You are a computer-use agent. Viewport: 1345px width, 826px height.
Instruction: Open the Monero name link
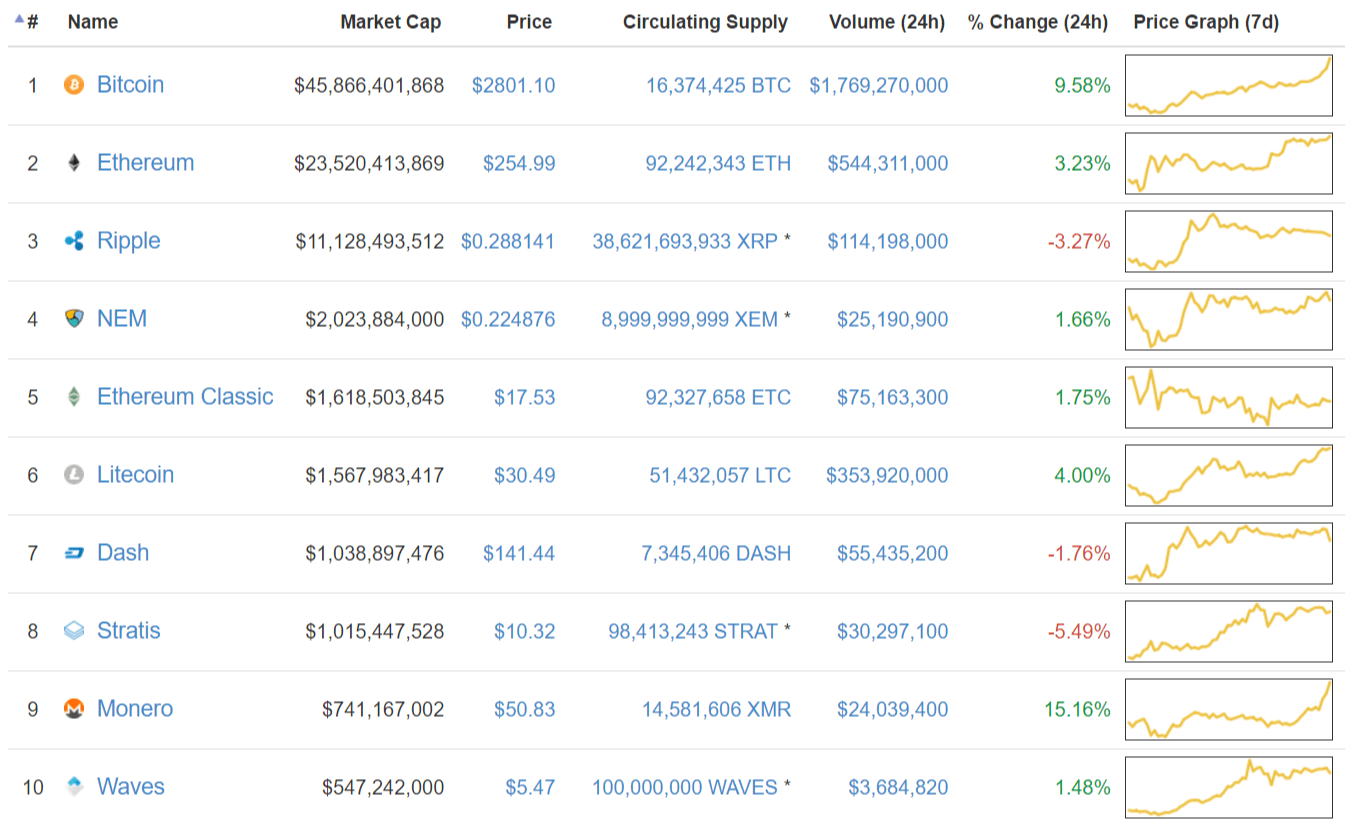click(x=135, y=709)
